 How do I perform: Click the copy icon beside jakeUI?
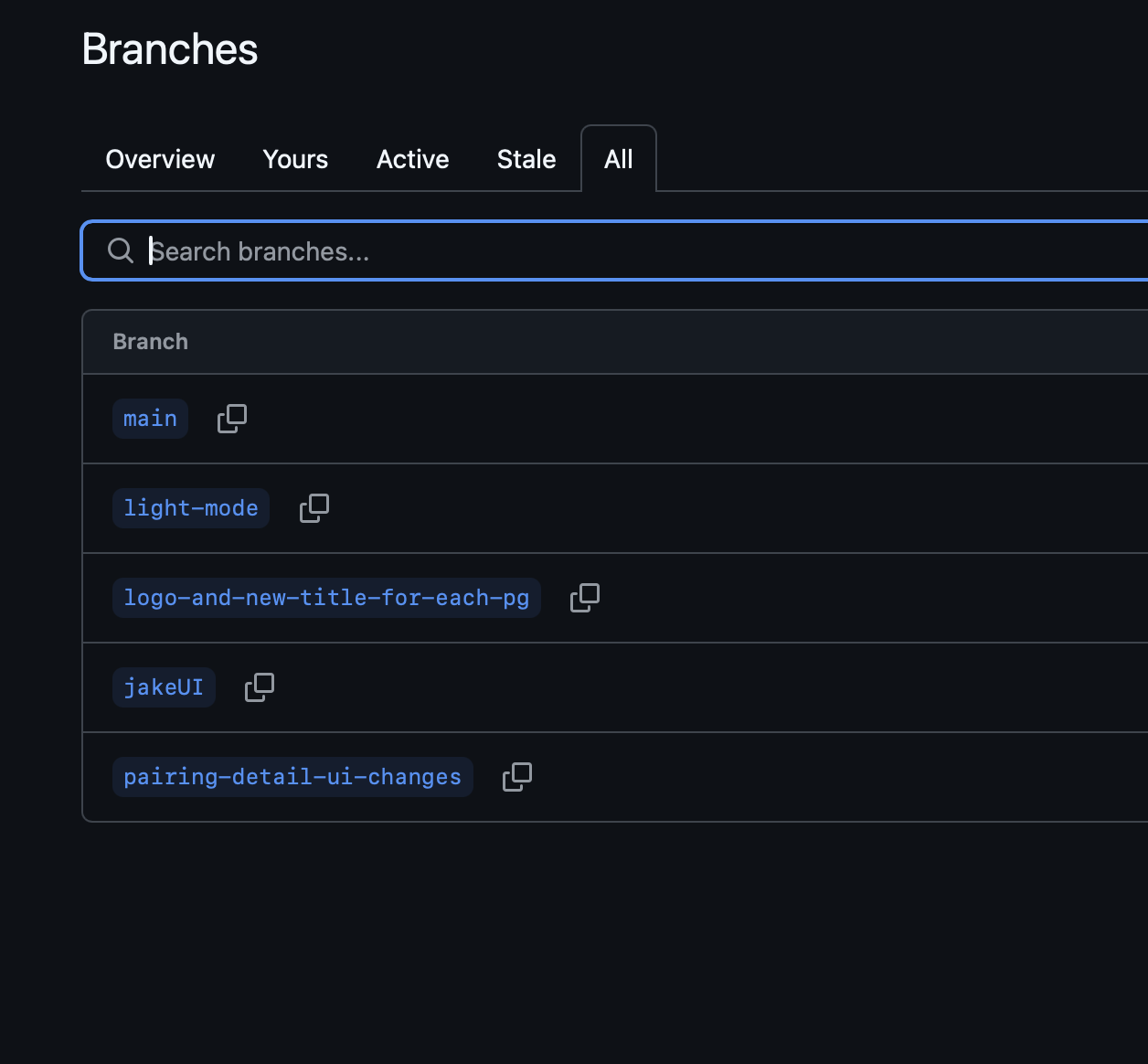click(260, 687)
